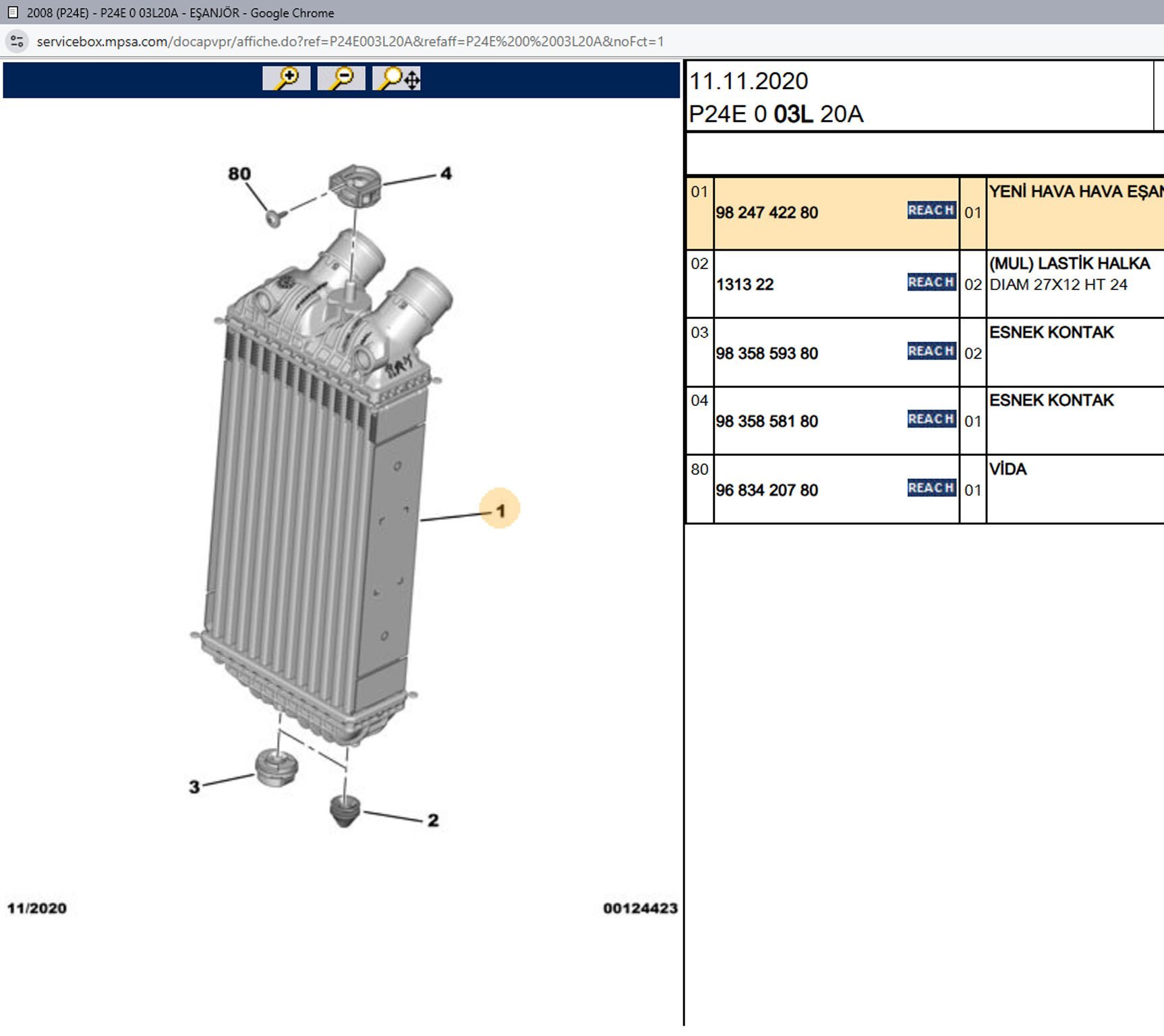The width and height of the screenshot is (1164, 1036).
Task: Open site information icon in address bar
Action: click(17, 41)
